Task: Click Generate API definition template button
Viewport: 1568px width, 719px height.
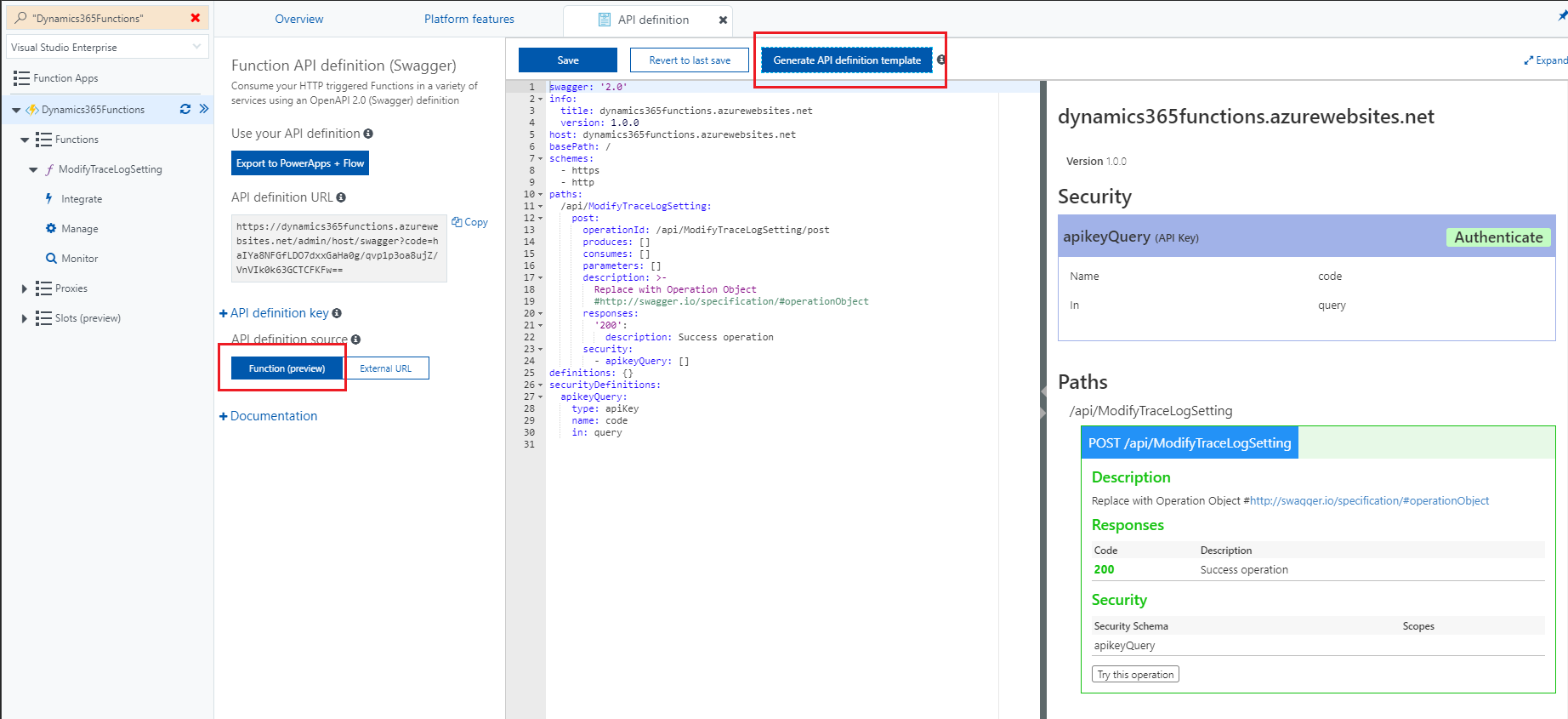Action: coord(846,60)
